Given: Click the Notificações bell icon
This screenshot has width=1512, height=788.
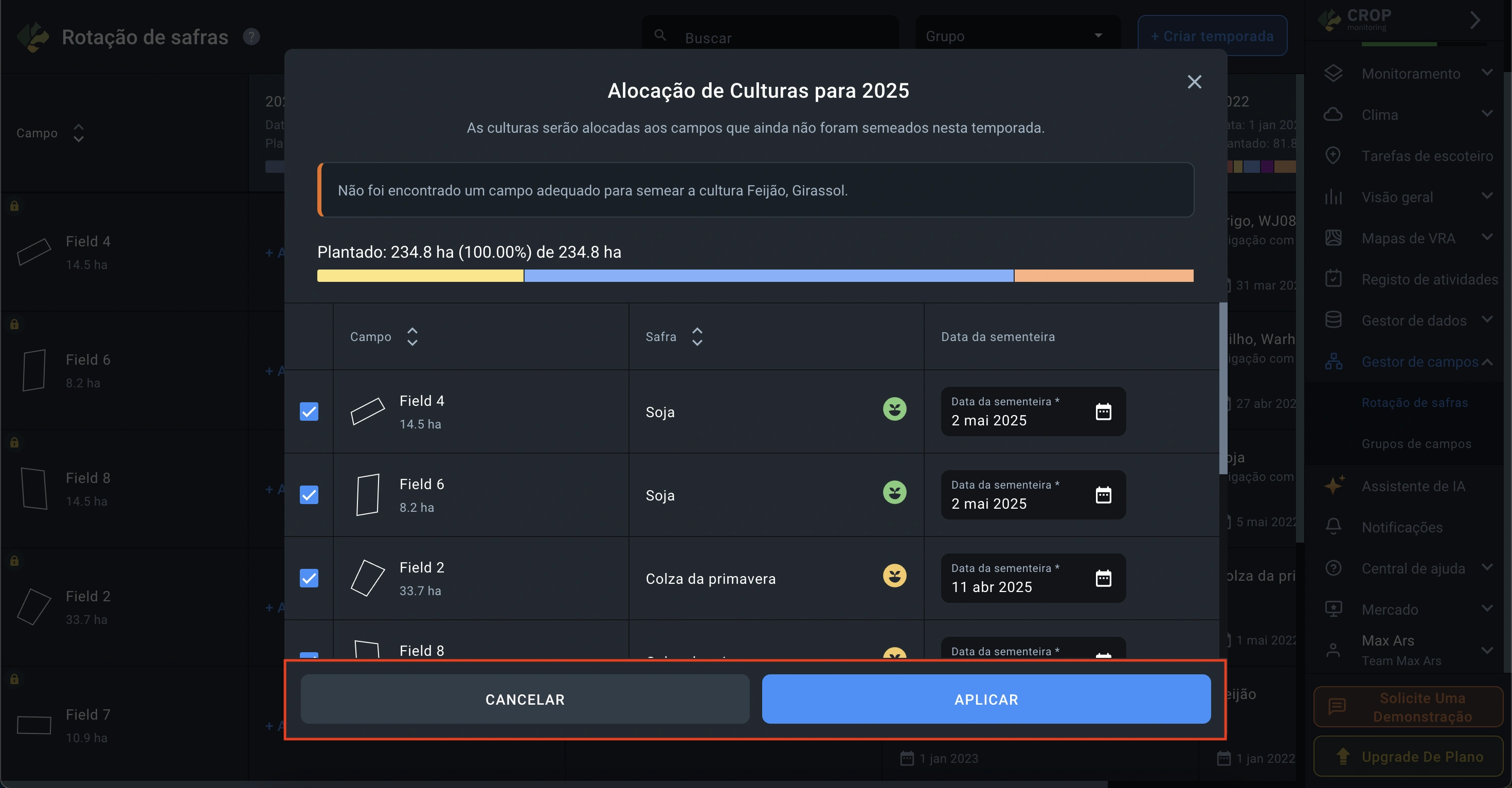Looking at the screenshot, I should pyautogui.click(x=1333, y=527).
